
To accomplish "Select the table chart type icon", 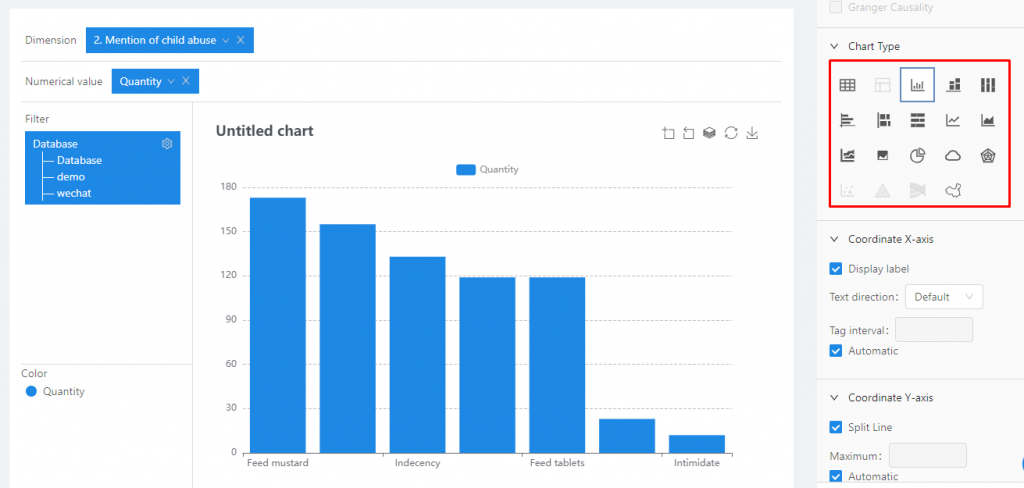I will [847, 86].
